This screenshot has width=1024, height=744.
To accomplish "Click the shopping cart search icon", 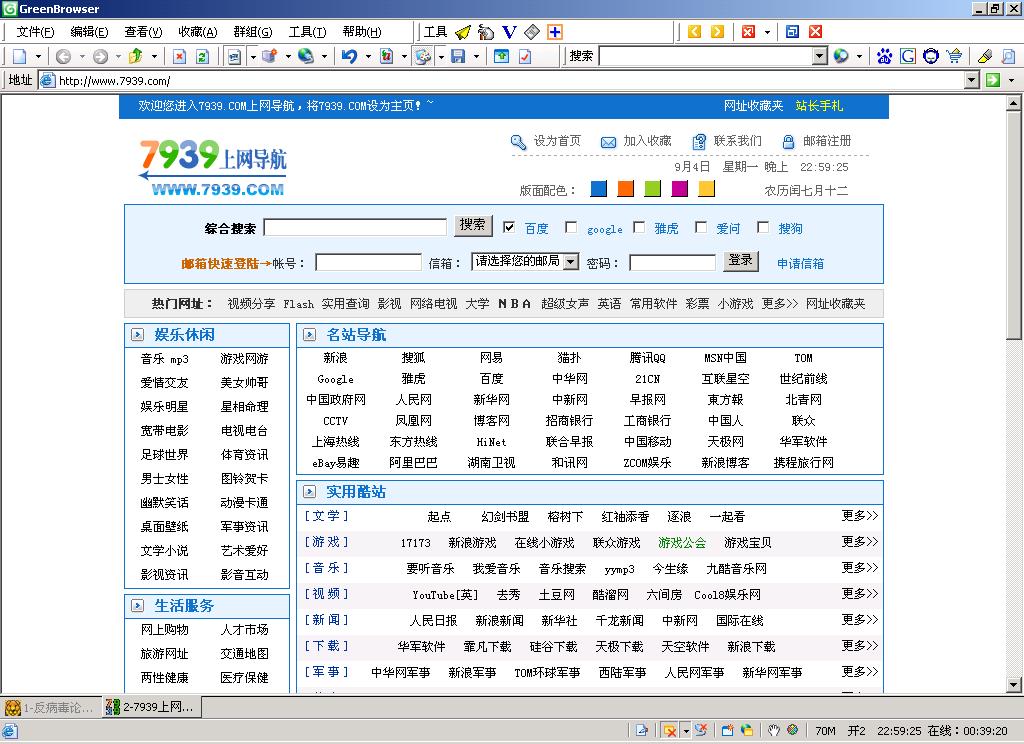I will tap(954, 57).
